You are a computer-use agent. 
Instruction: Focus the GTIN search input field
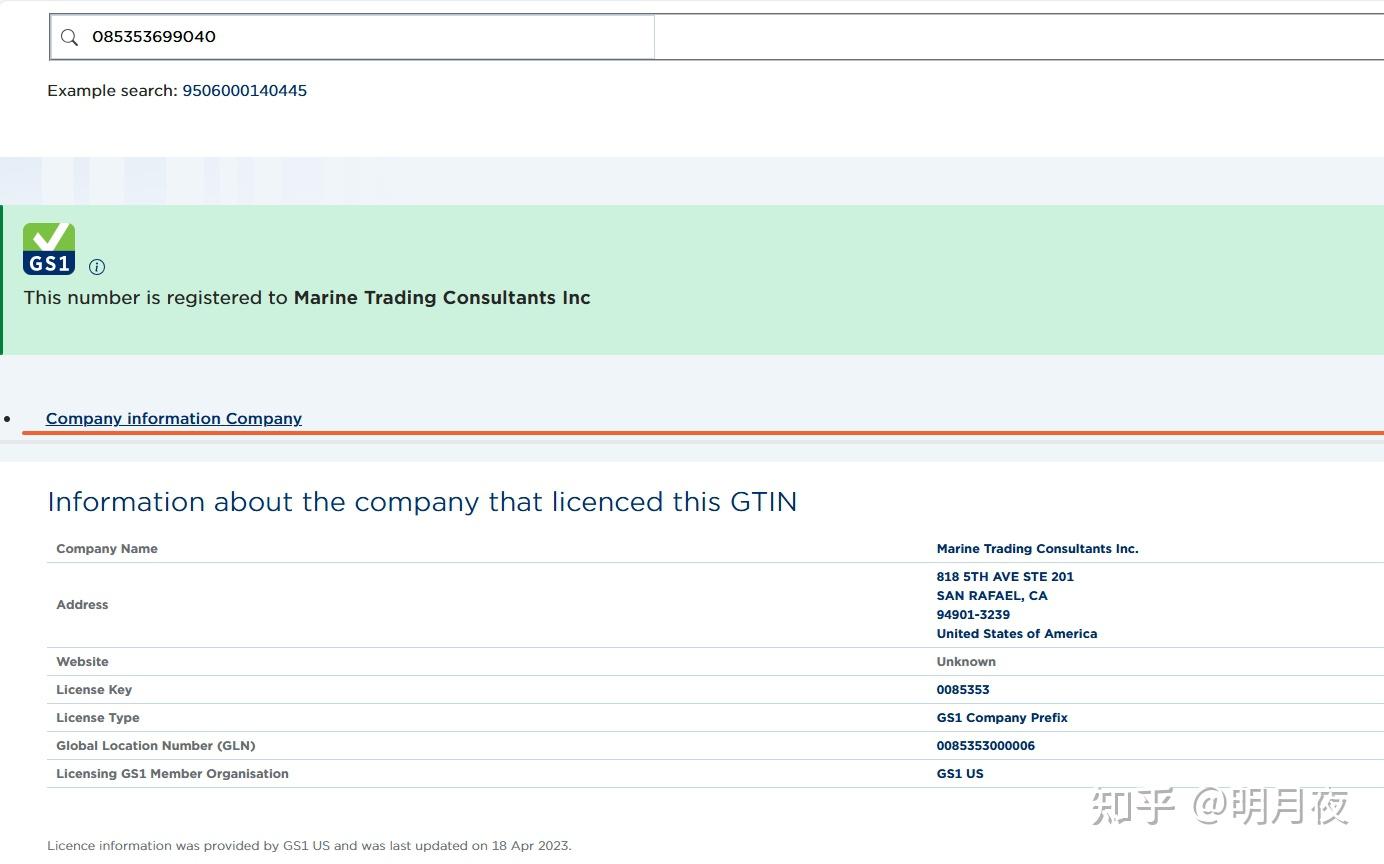tap(352, 37)
